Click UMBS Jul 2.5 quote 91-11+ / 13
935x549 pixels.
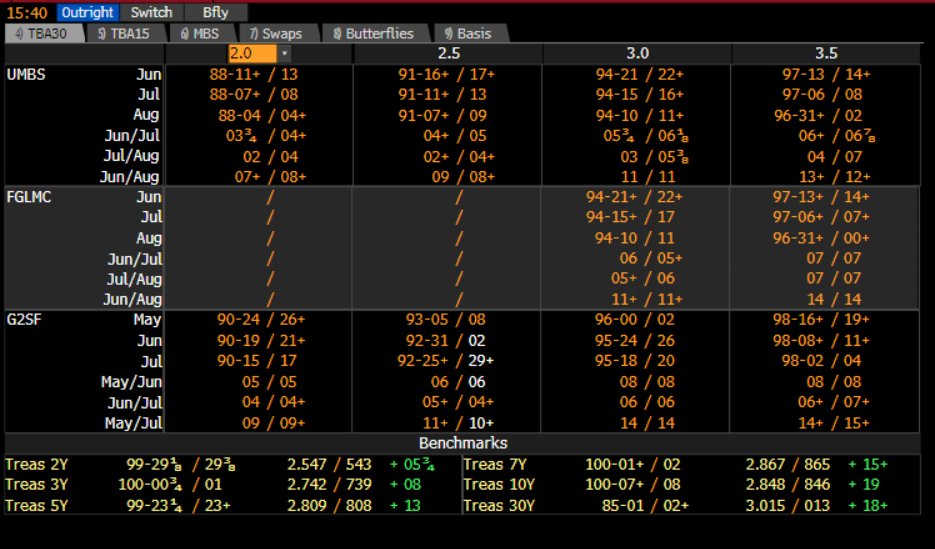(x=442, y=95)
